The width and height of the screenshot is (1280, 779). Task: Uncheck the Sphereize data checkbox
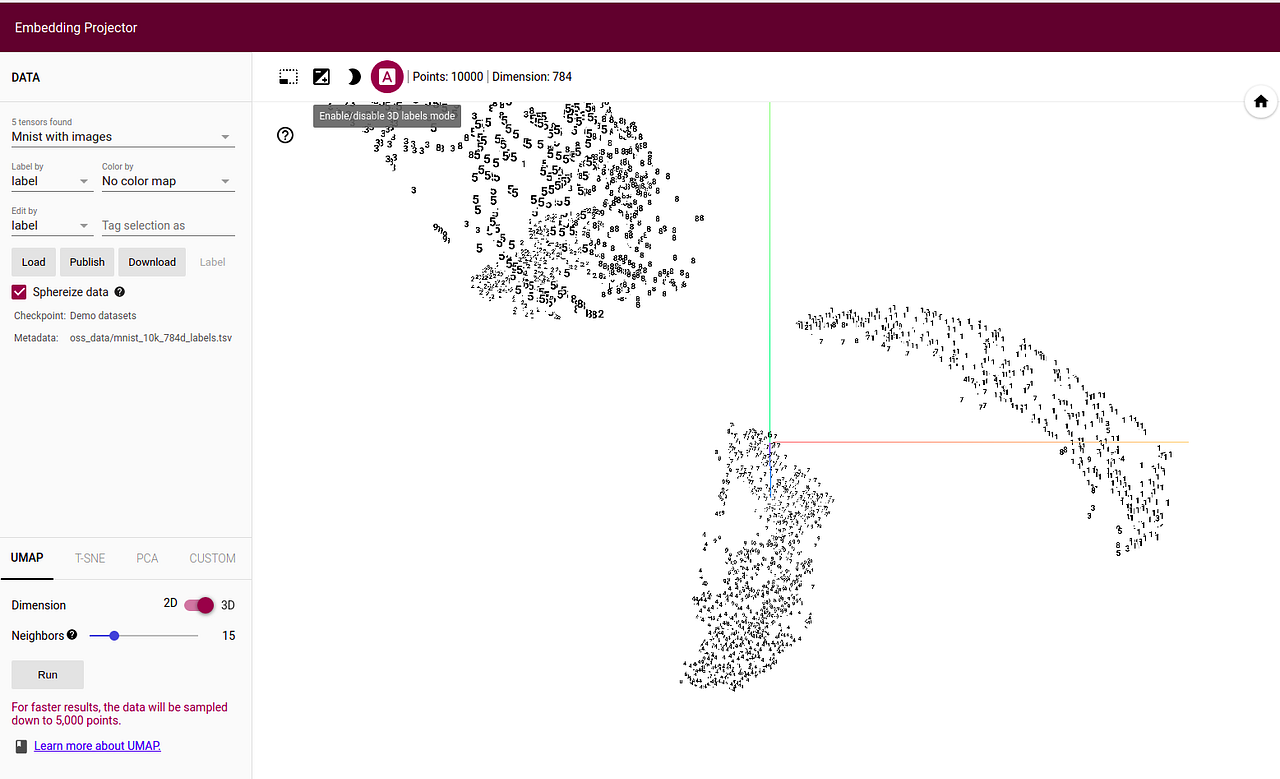pyautogui.click(x=18, y=292)
